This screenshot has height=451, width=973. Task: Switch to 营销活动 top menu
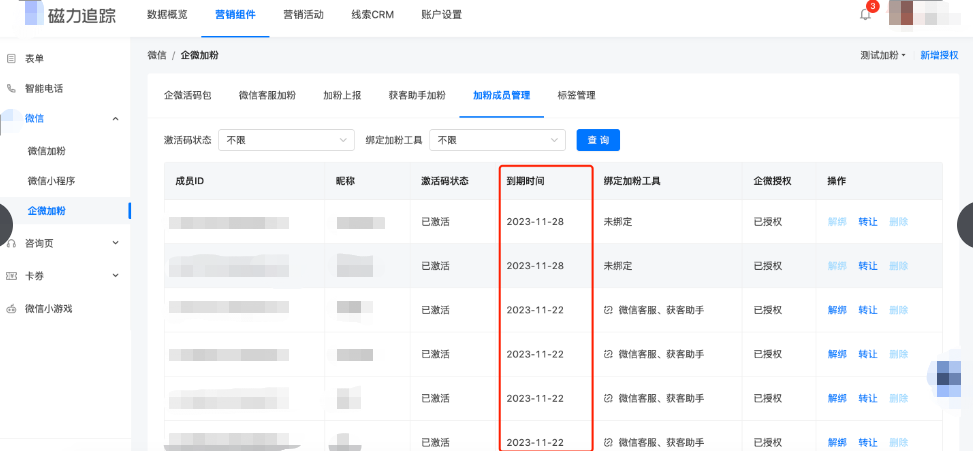pos(303,15)
